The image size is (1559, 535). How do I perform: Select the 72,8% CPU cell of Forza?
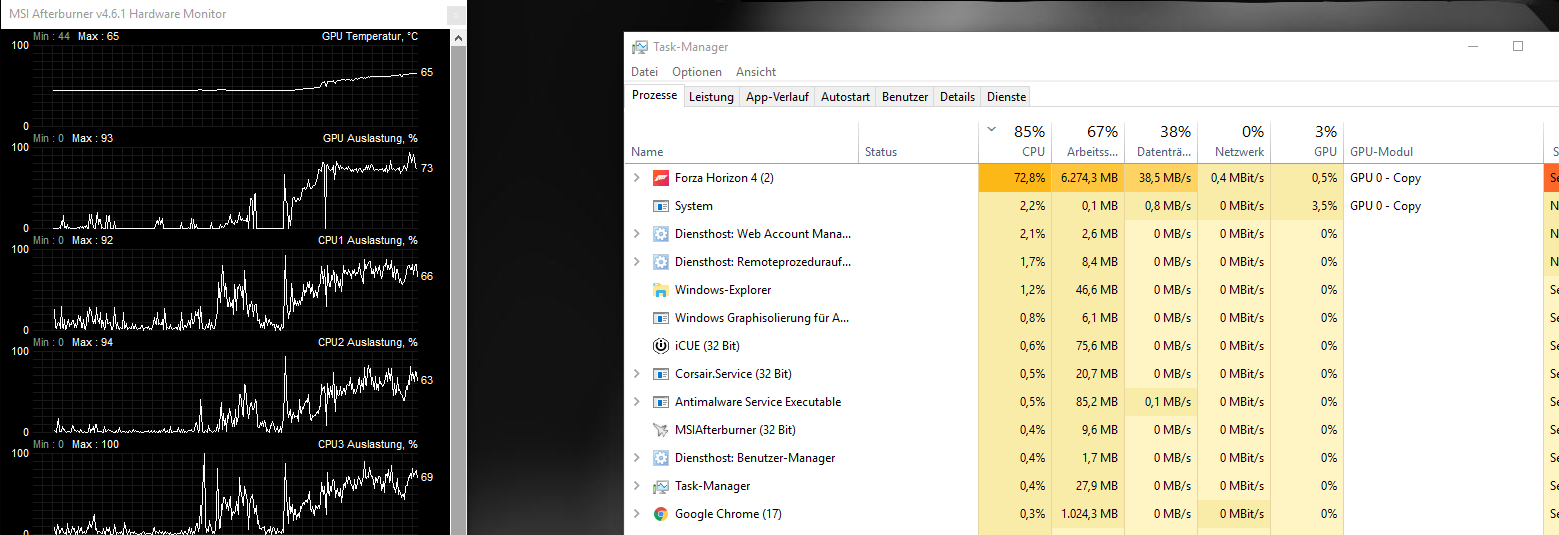coord(1015,178)
